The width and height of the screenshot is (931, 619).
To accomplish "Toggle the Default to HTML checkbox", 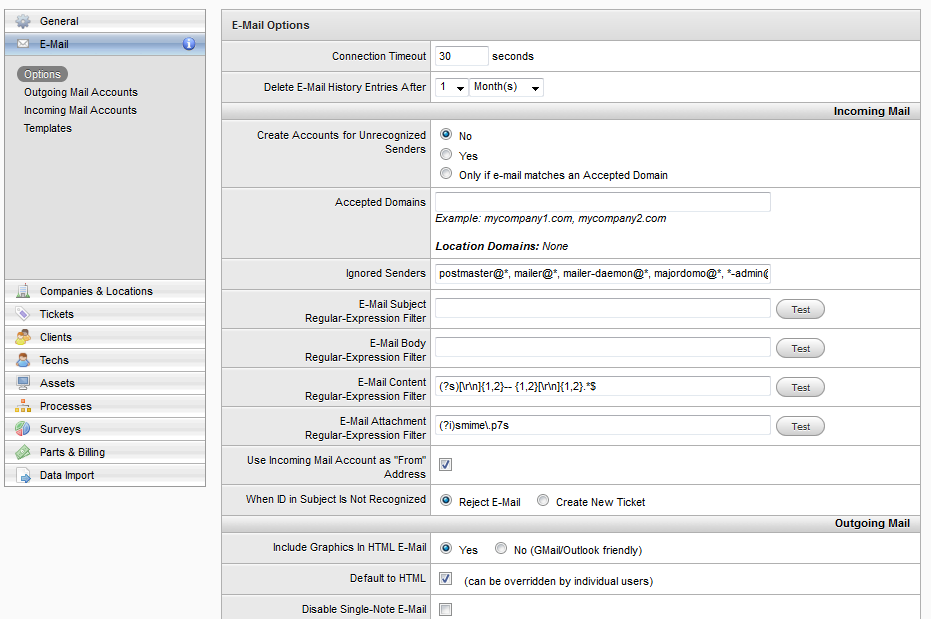I will tap(445, 579).
